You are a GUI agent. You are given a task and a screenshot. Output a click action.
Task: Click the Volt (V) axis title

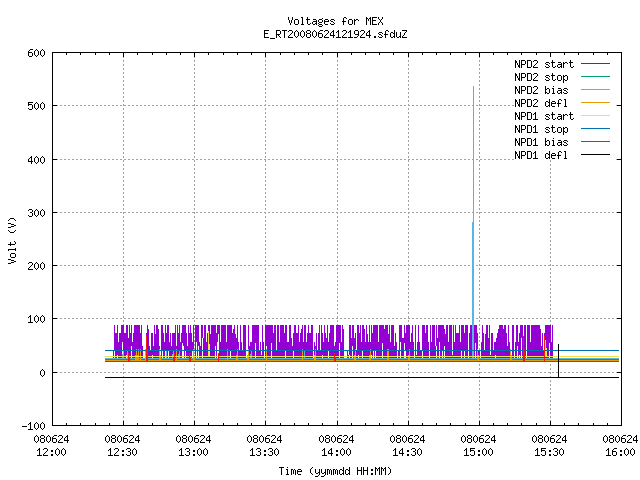tap(12, 240)
